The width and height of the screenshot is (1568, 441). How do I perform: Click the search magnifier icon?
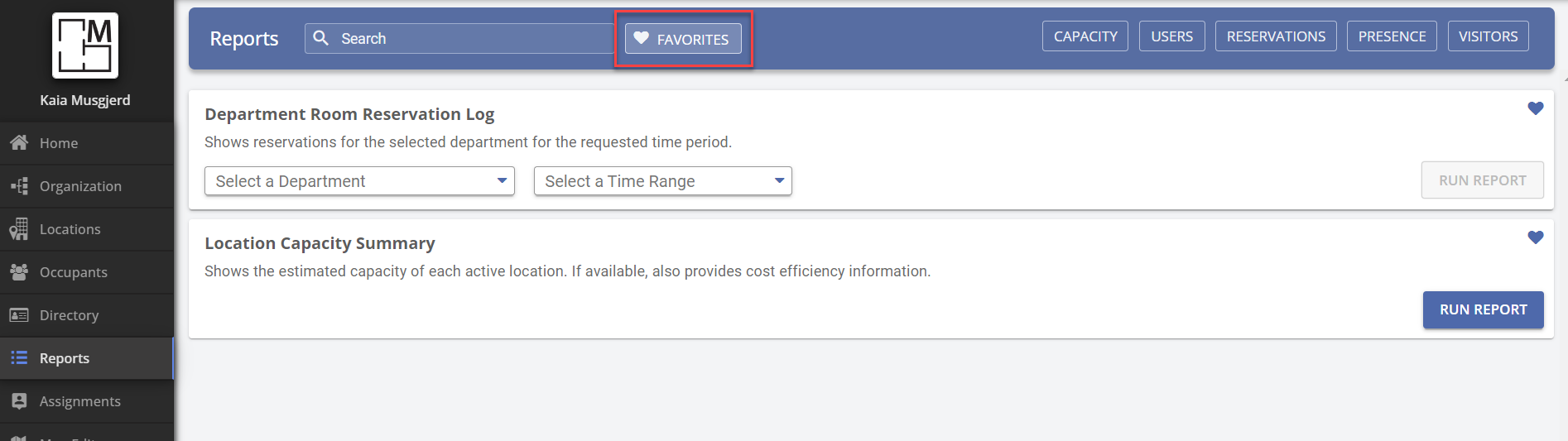tap(321, 38)
